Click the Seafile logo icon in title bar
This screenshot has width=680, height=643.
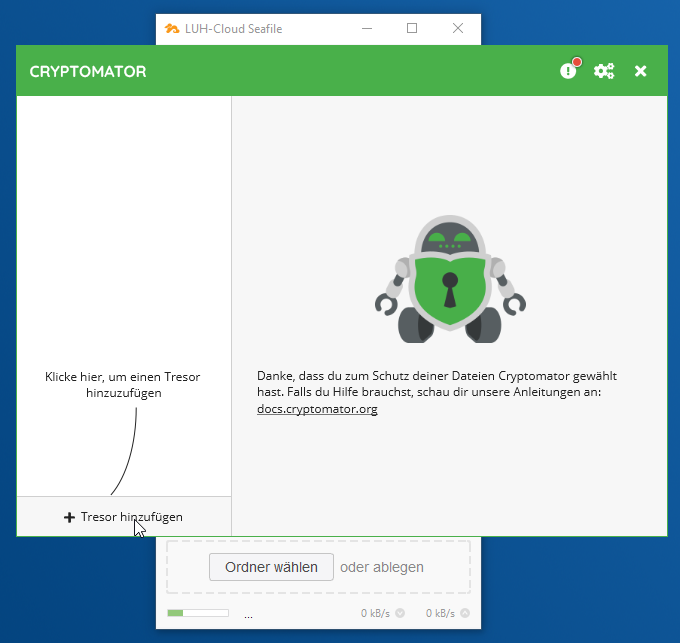coord(172,29)
